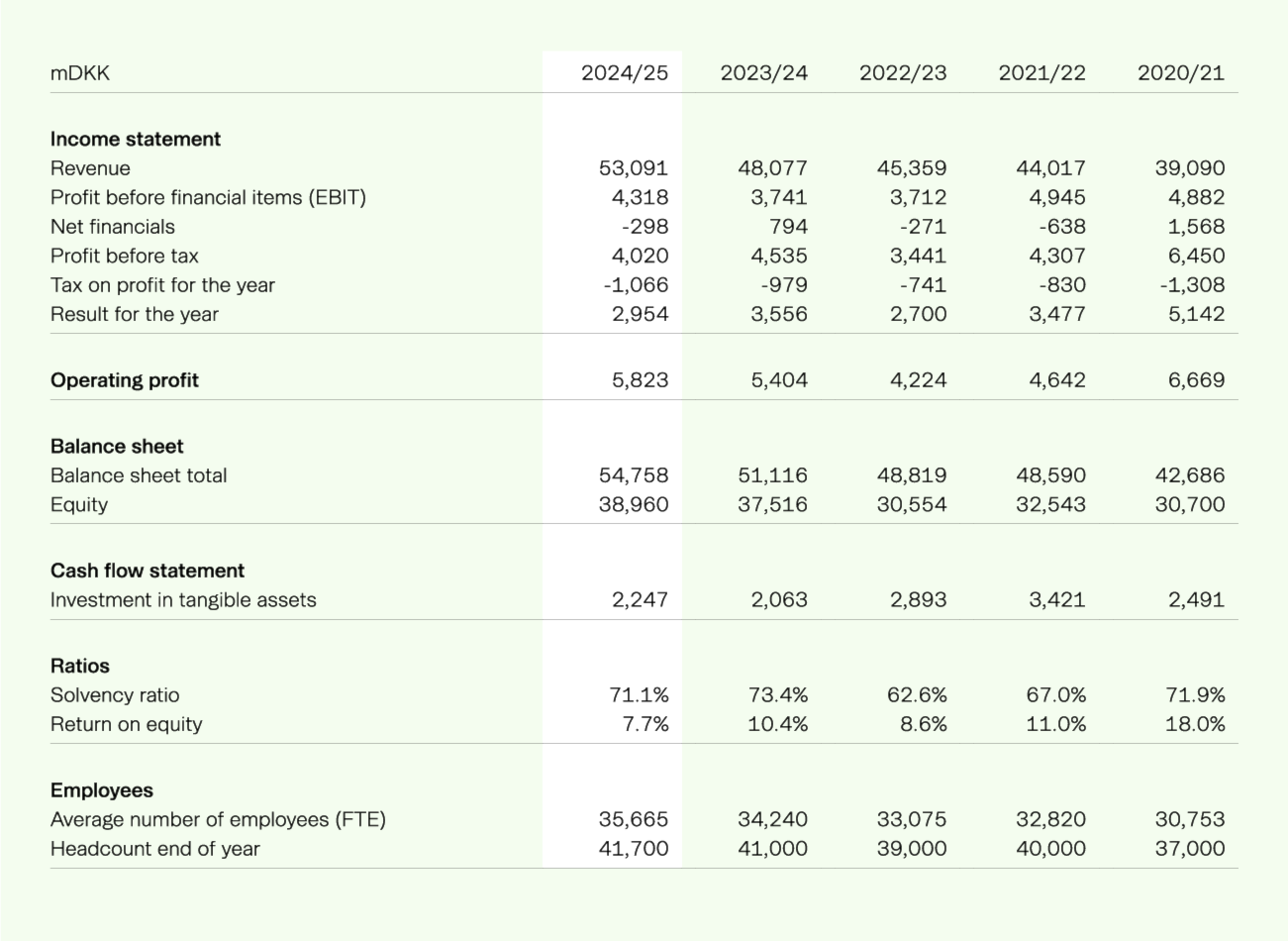Select the Income statement section heading
1288x941 pixels.
pos(136,139)
